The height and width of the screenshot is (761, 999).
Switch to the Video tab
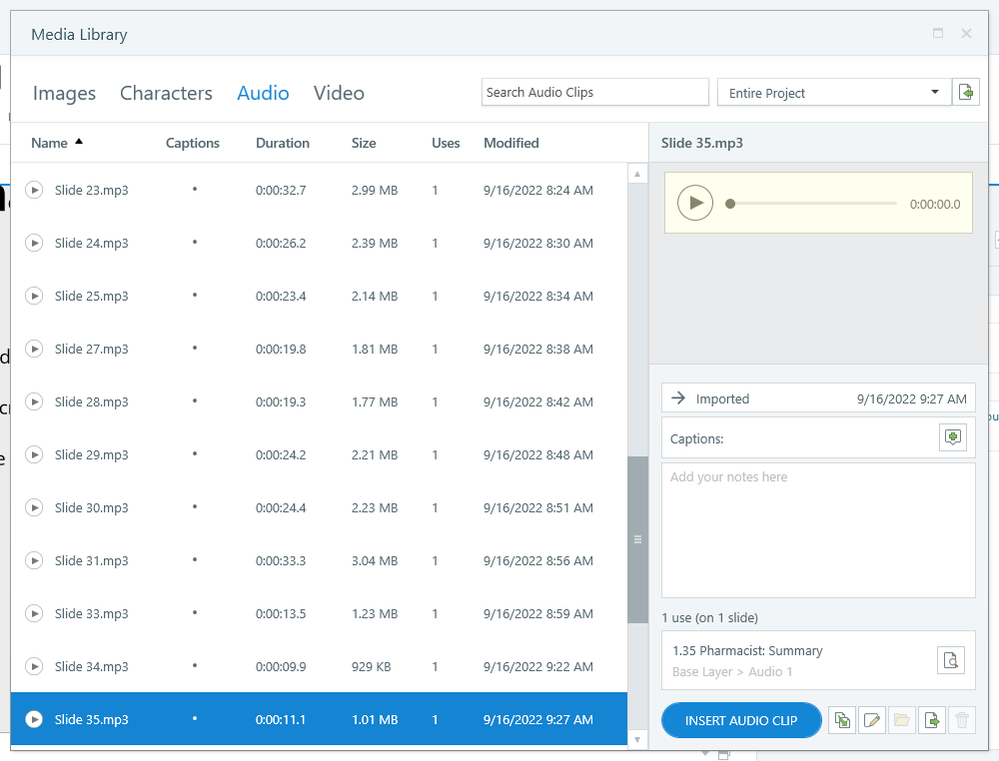pyautogui.click(x=339, y=93)
